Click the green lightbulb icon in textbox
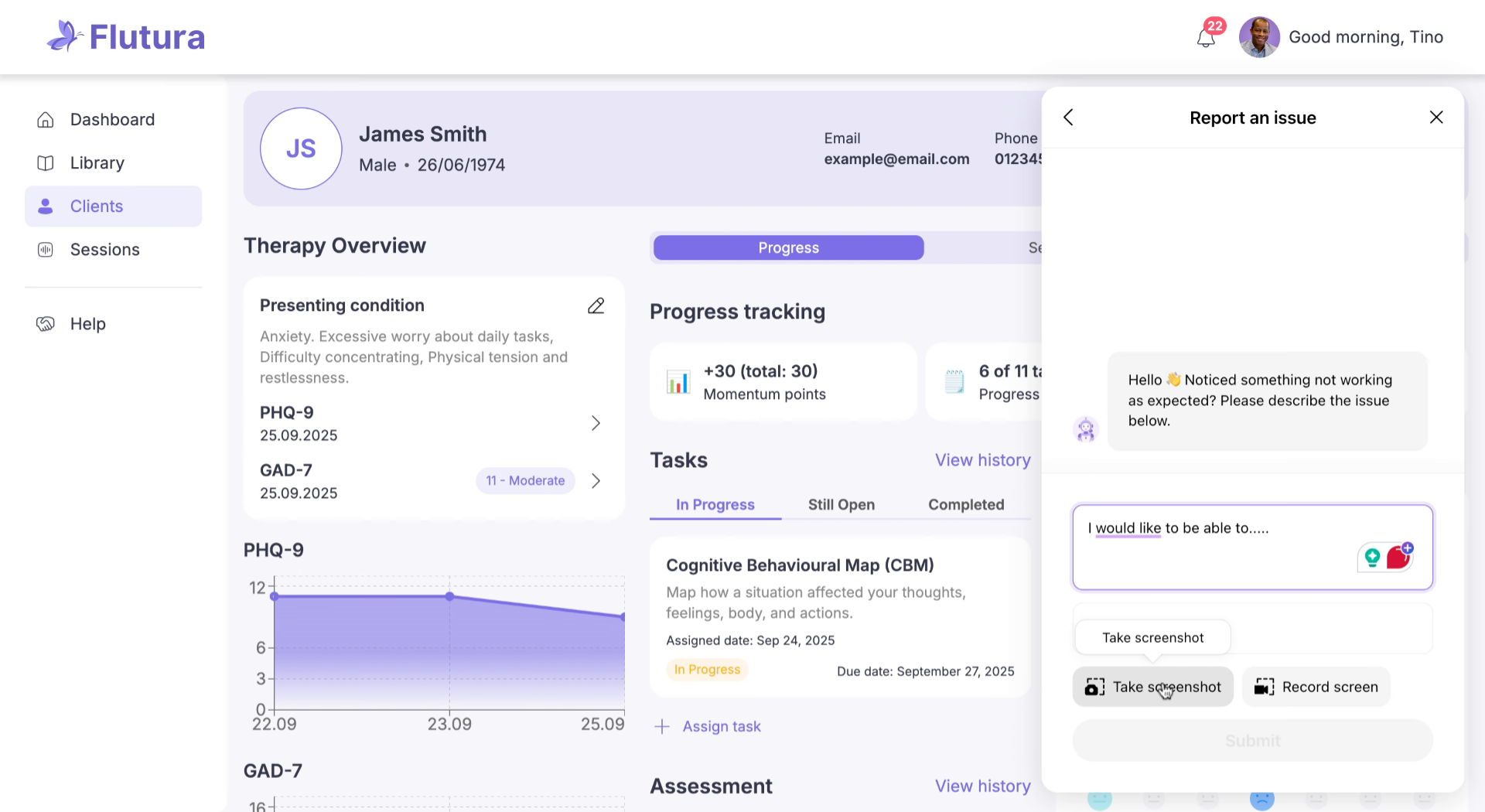 [1372, 557]
